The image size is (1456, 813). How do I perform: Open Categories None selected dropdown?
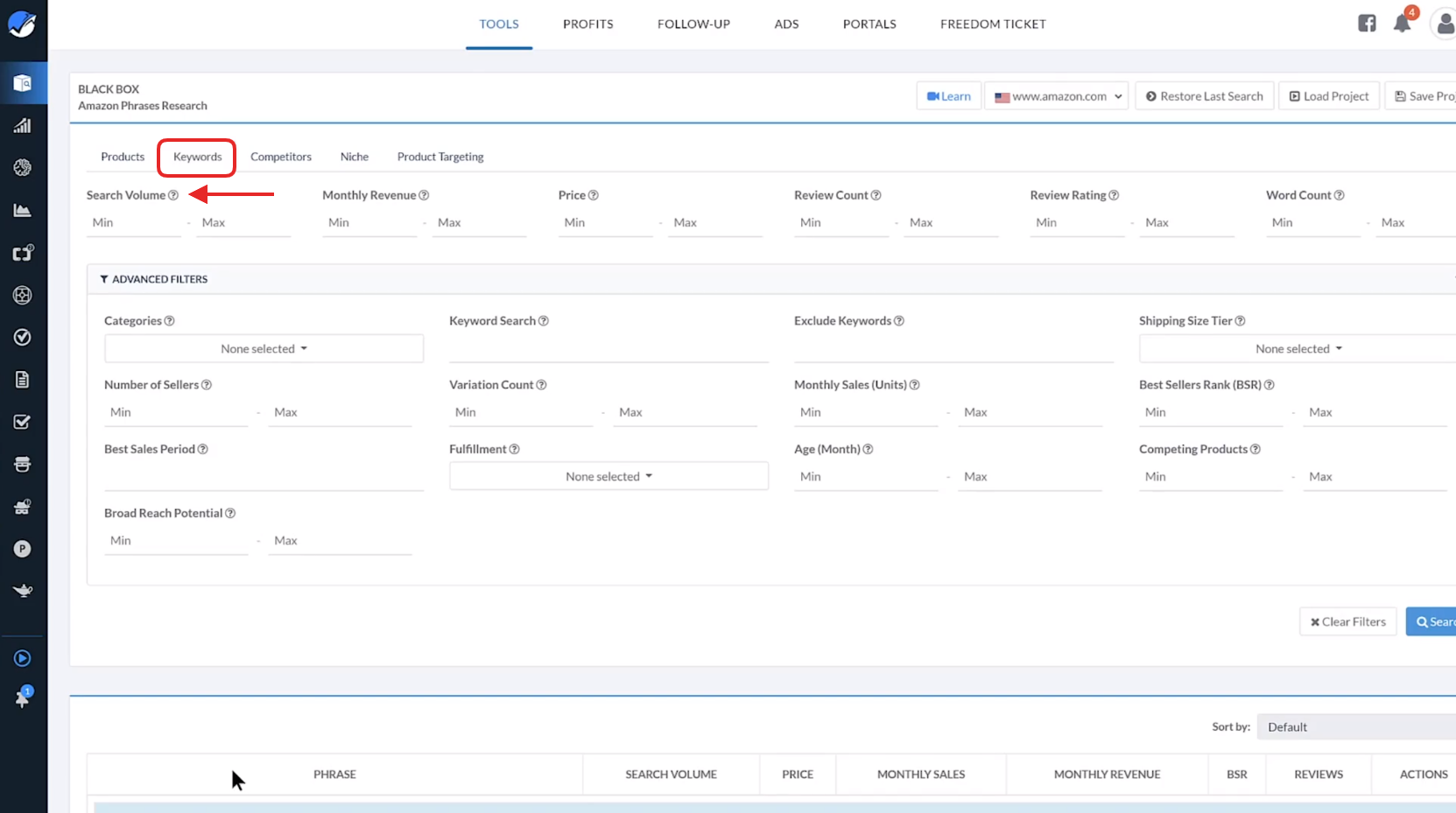point(264,348)
